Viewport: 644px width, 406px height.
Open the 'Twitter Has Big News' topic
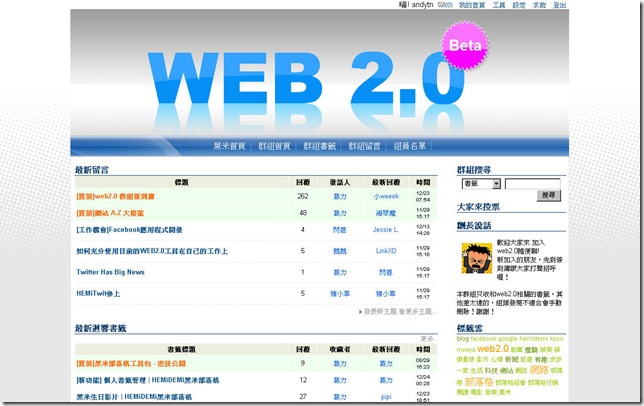110,272
